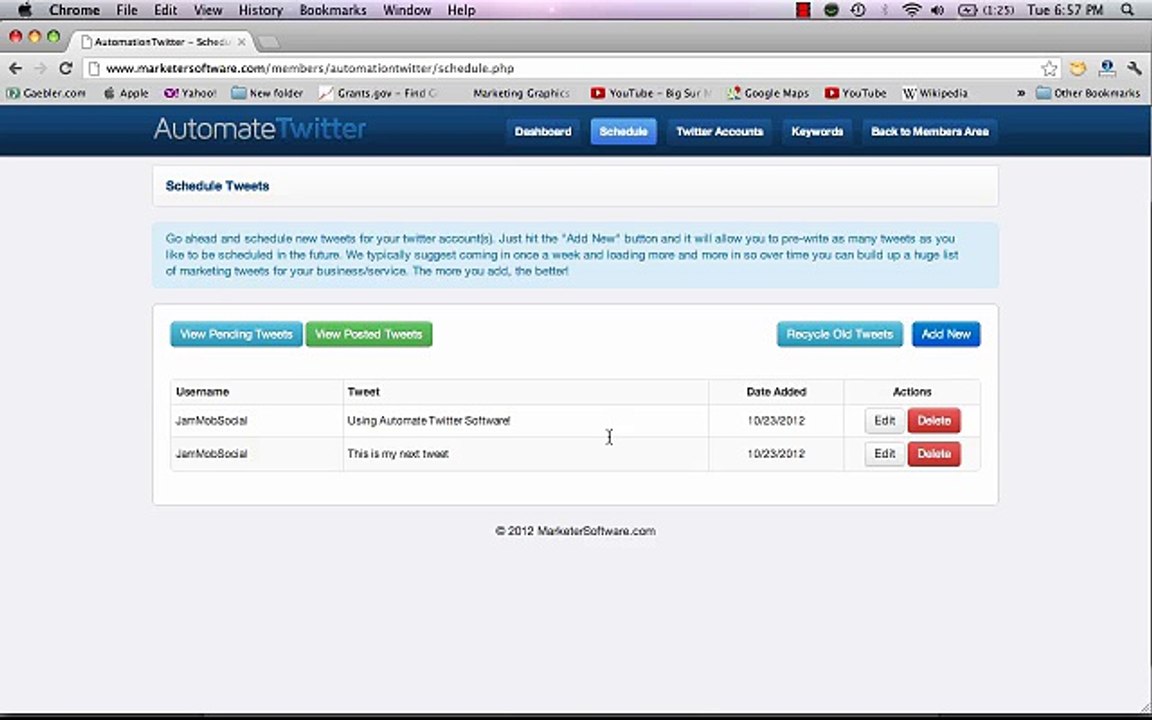The height and width of the screenshot is (720, 1152).
Task: Click the 'Using Automate Twitter Software!' tweet text
Action: coord(428,421)
